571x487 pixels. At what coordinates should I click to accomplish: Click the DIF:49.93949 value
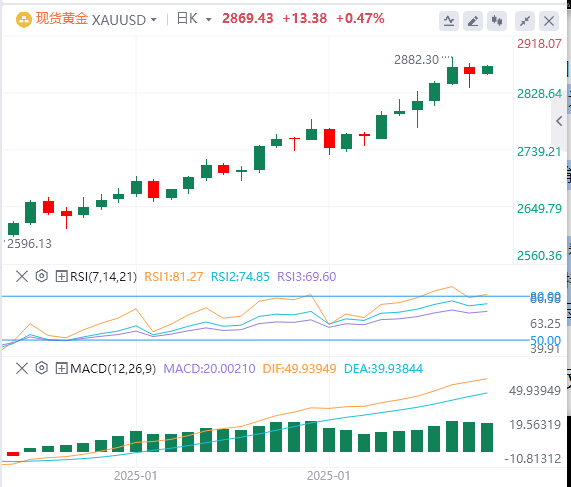point(299,369)
